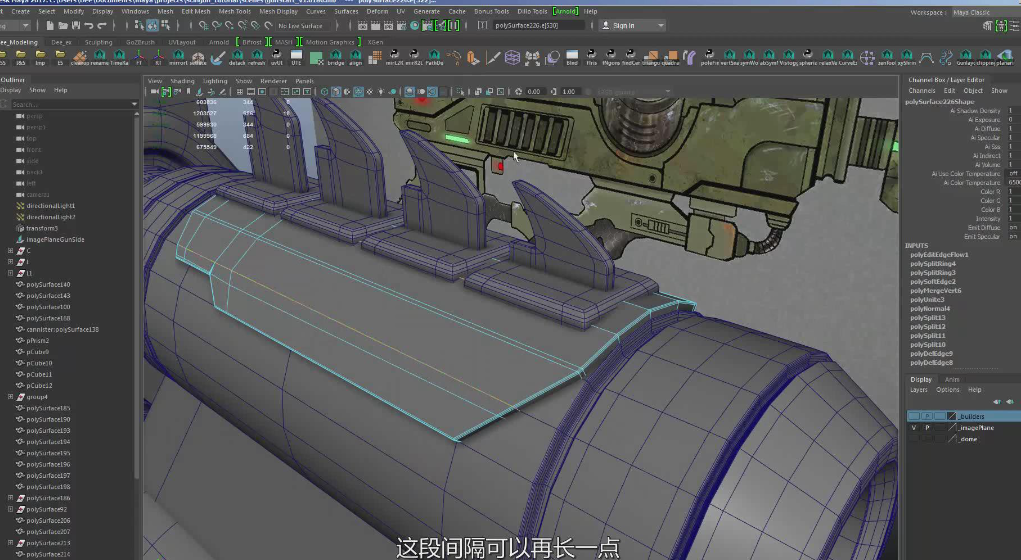The width and height of the screenshot is (1021, 560).
Task: Click the 'refresh' shelf icon
Action: (257, 57)
